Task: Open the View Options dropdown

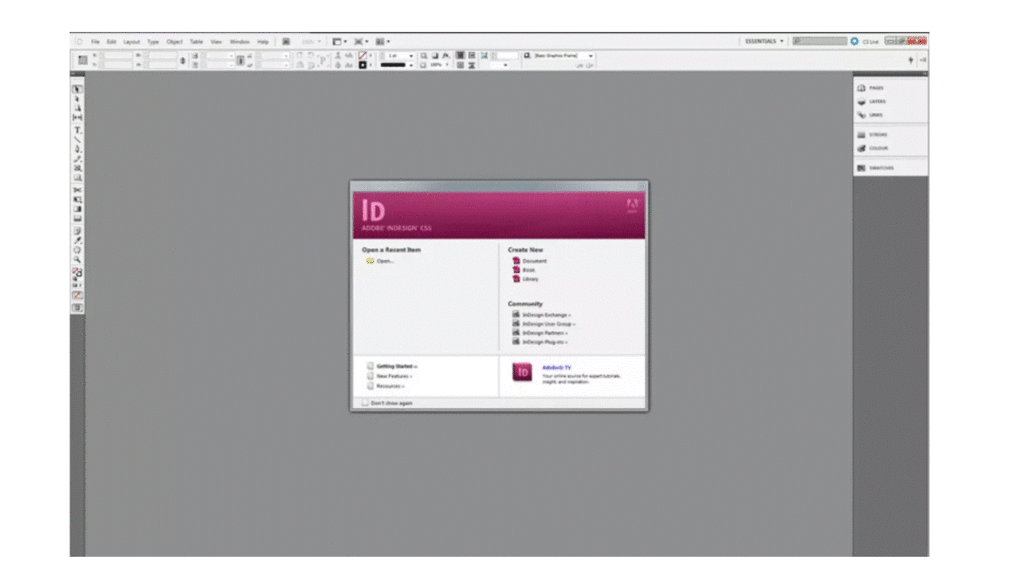Action: pyautogui.click(x=340, y=41)
